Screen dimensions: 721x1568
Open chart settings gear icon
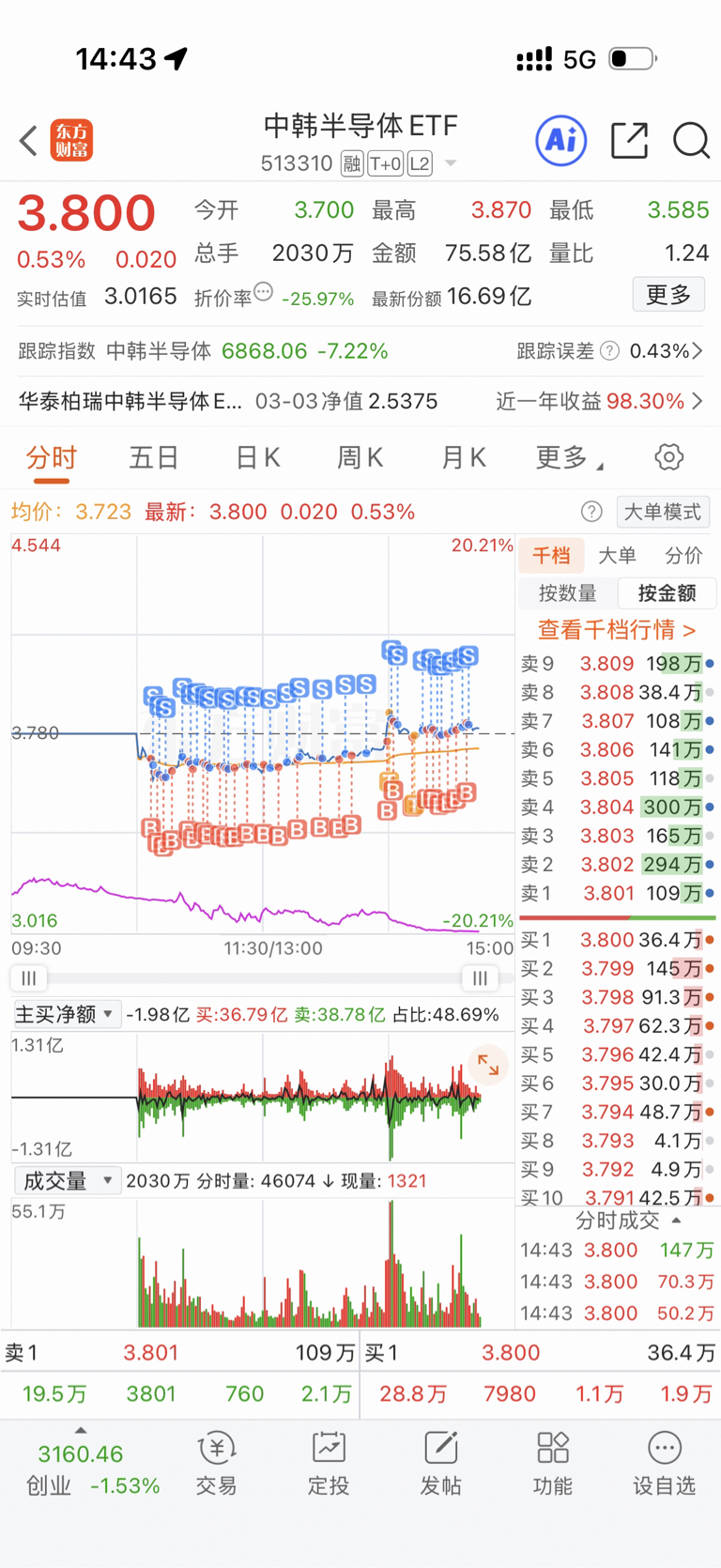pos(668,457)
